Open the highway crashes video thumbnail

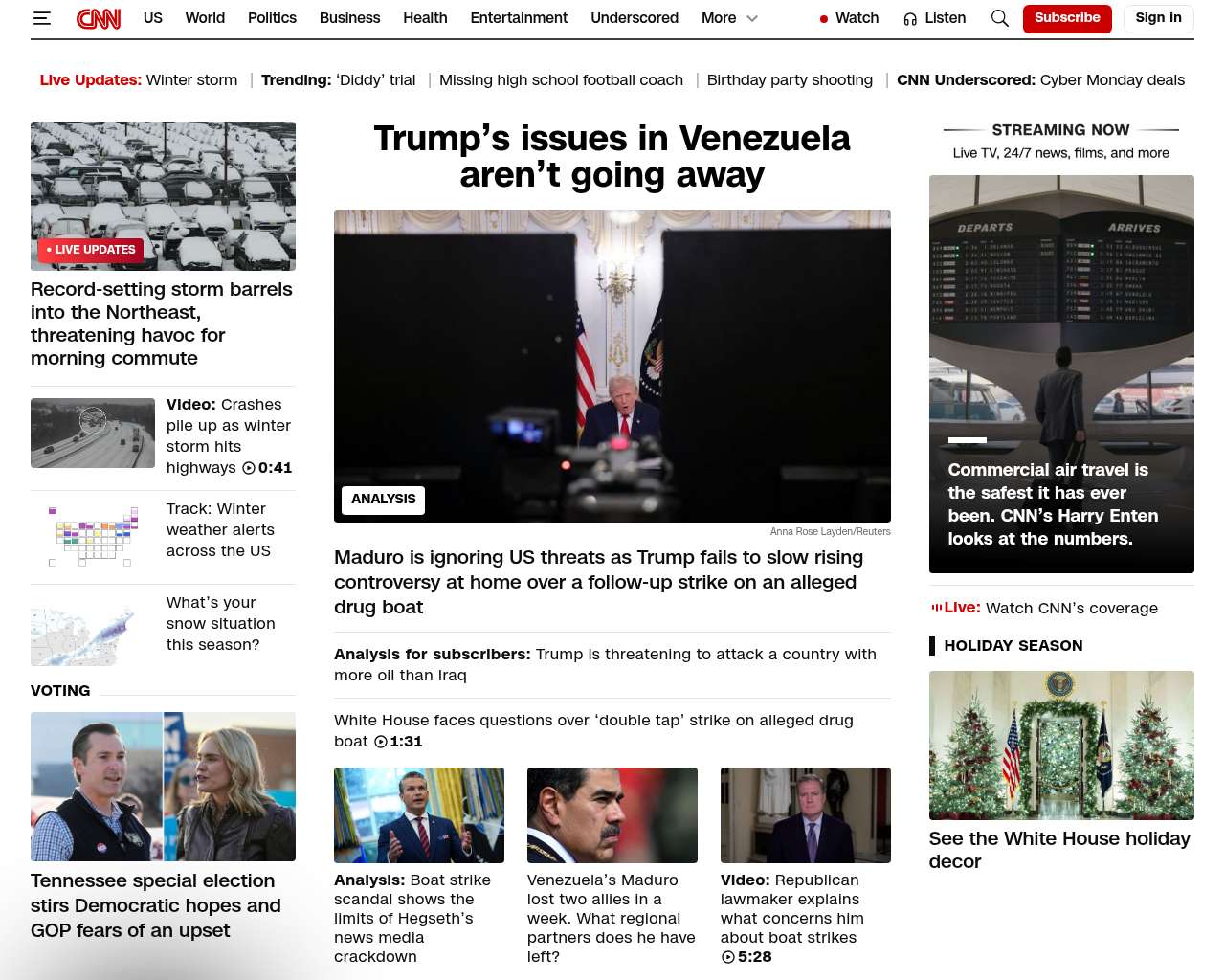[93, 433]
